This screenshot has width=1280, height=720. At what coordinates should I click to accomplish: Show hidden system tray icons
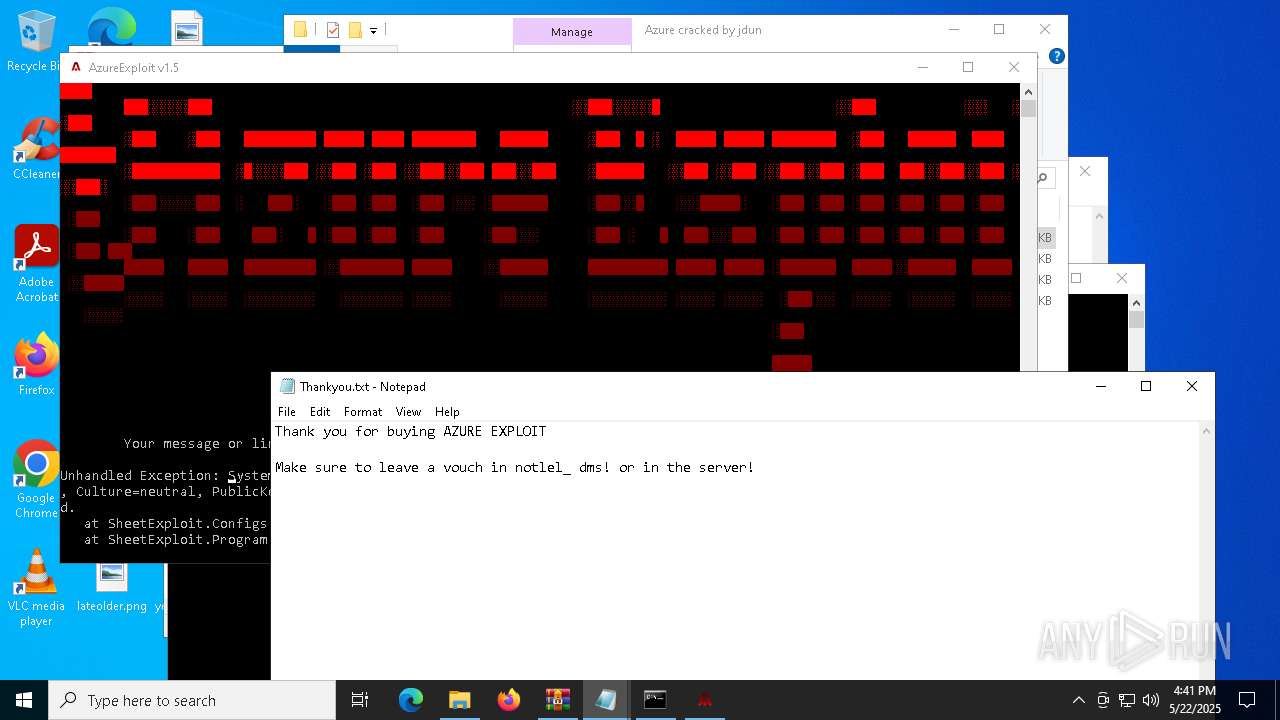(x=1078, y=700)
